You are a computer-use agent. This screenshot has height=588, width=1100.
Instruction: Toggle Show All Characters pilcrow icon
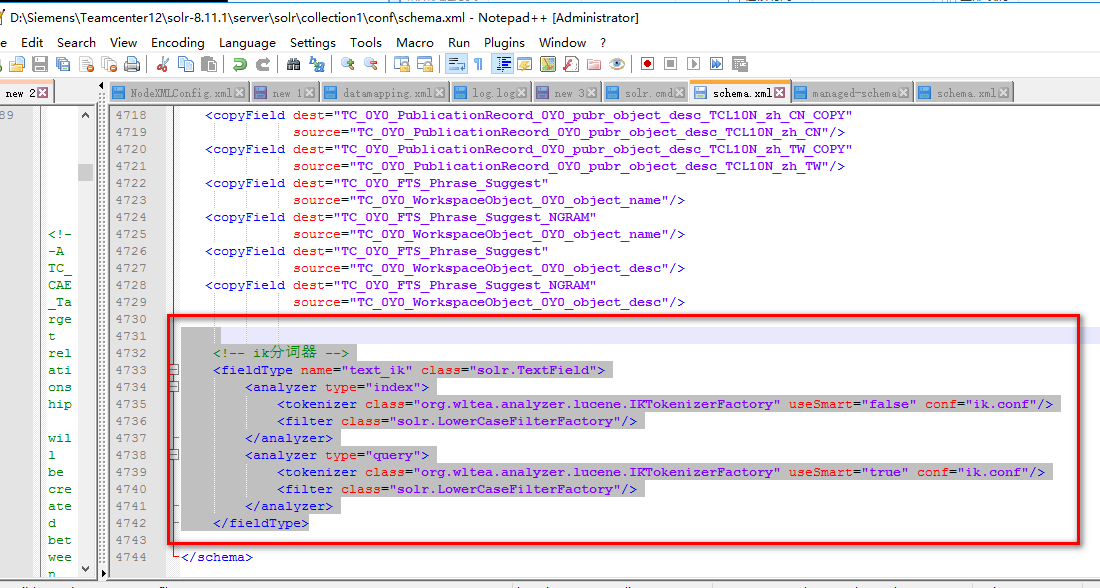tap(478, 65)
